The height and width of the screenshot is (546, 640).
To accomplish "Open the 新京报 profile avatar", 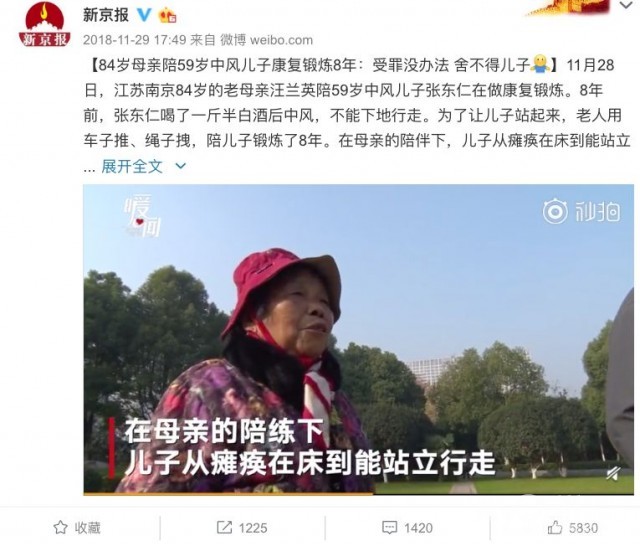I will [x=44, y=24].
